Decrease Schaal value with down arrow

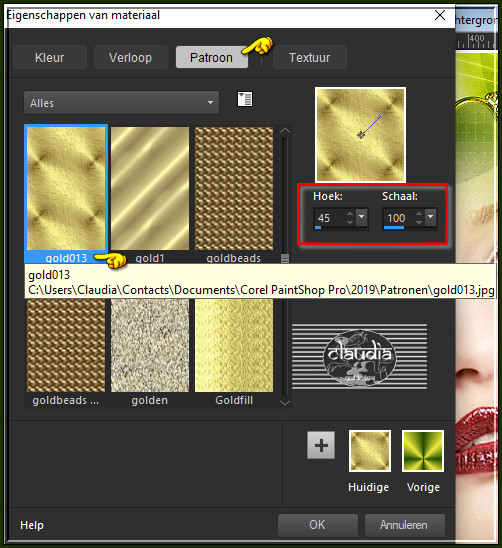pos(419,222)
